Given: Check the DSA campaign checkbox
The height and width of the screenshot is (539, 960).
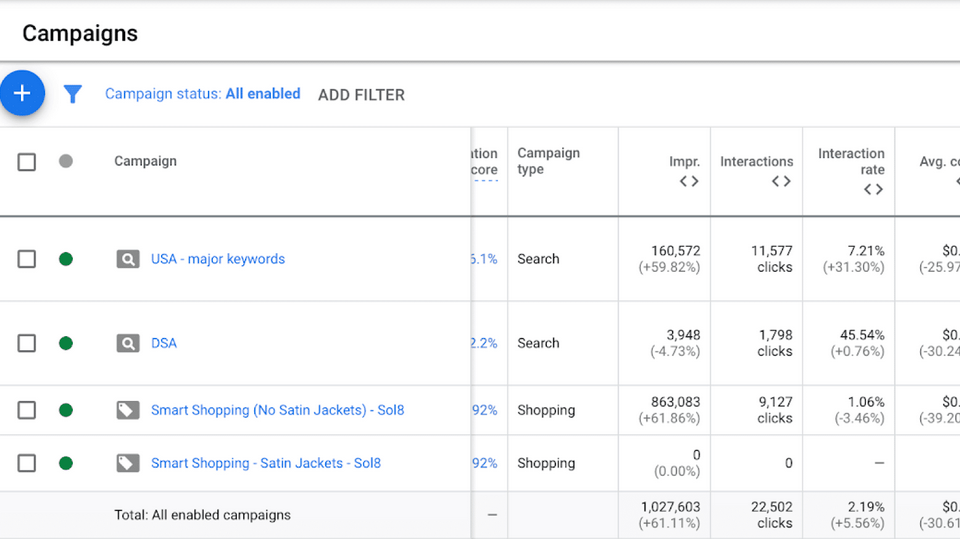Looking at the screenshot, I should [26, 343].
